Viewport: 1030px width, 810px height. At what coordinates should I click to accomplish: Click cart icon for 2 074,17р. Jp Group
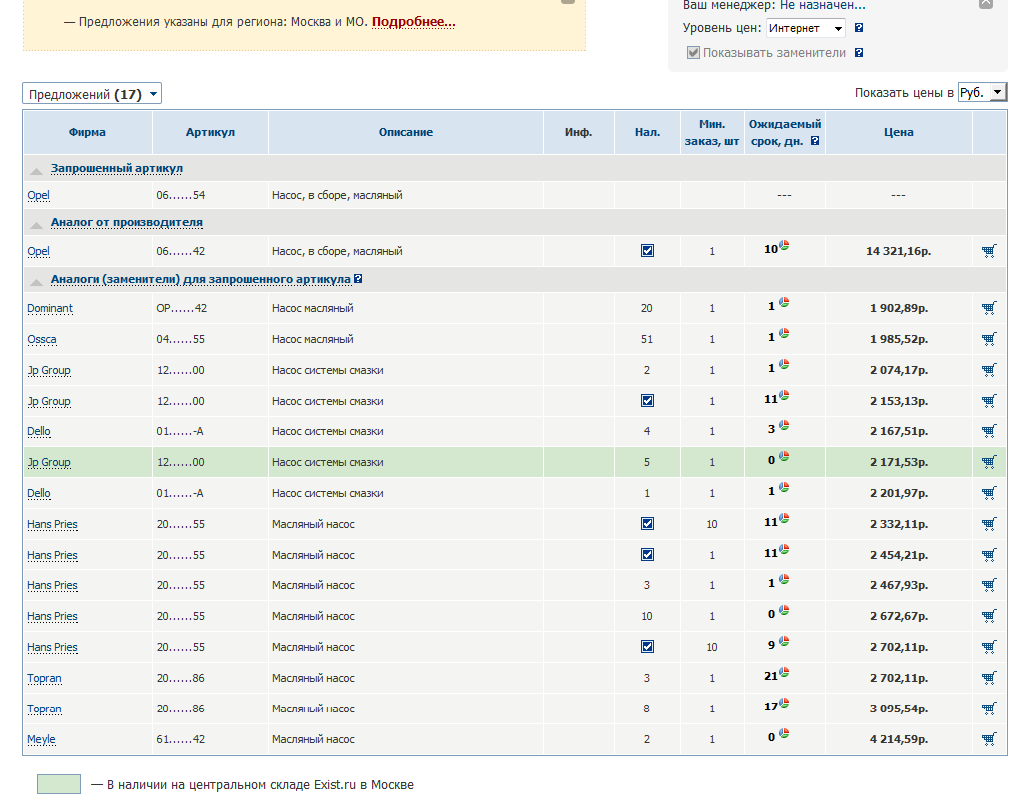989,370
